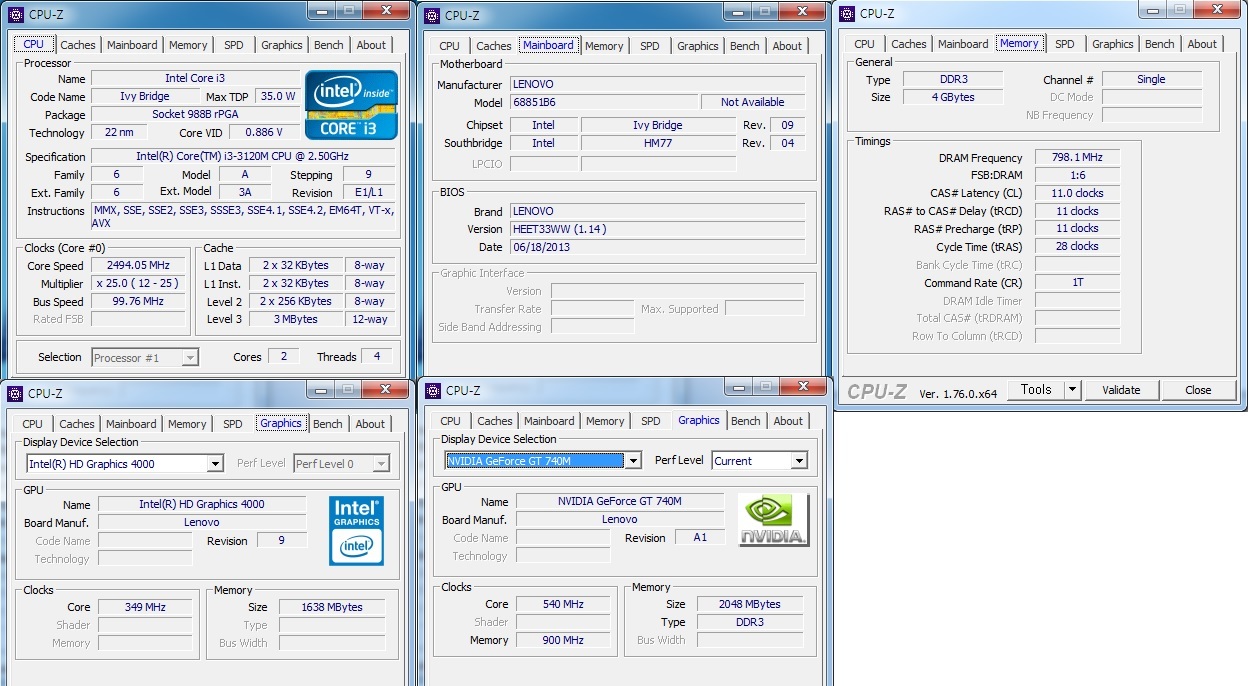1248x686 pixels.
Task: Expand the Perf Level dropdown showing Current
Action: [798, 461]
